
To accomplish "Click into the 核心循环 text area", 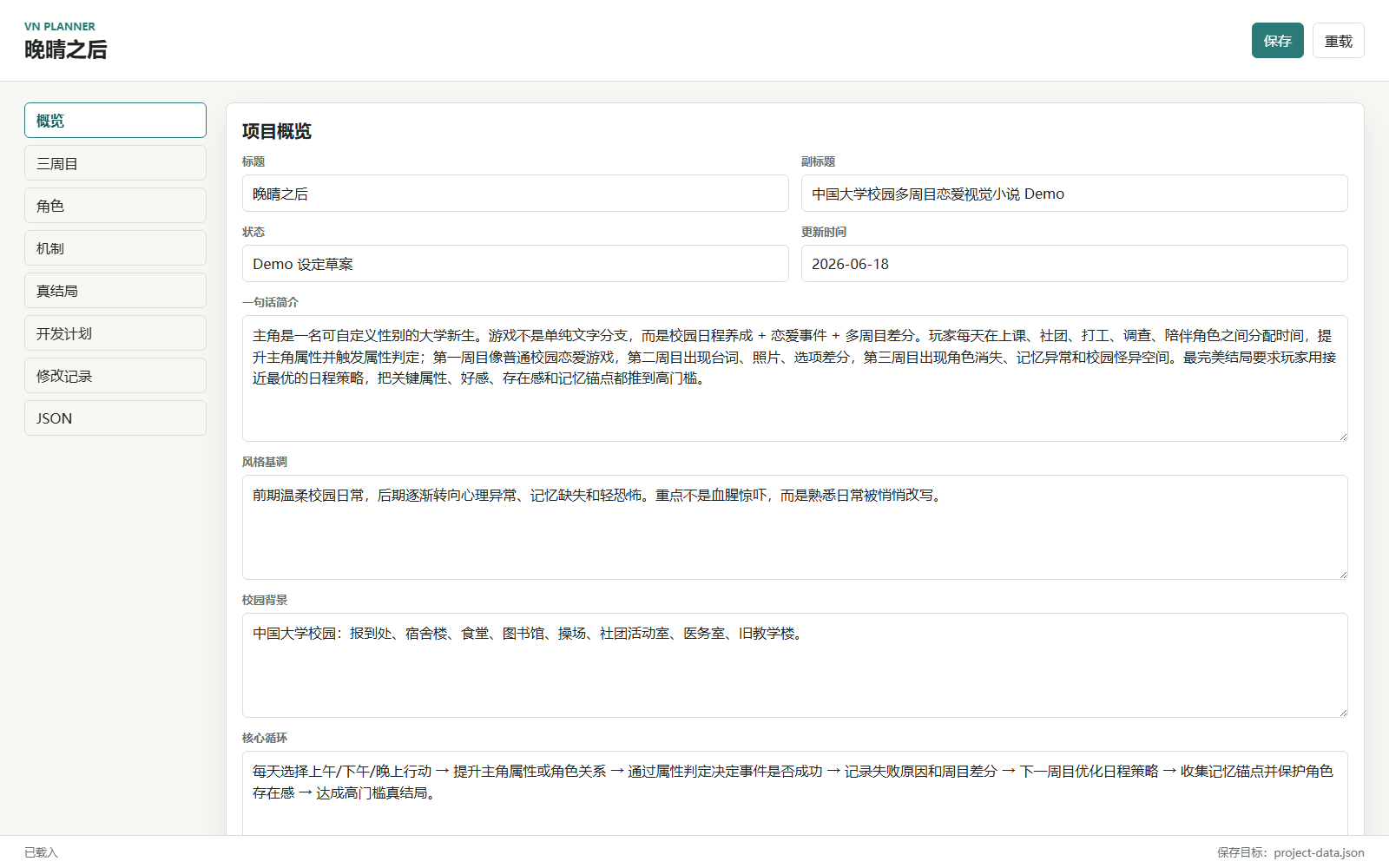I will click(795, 793).
